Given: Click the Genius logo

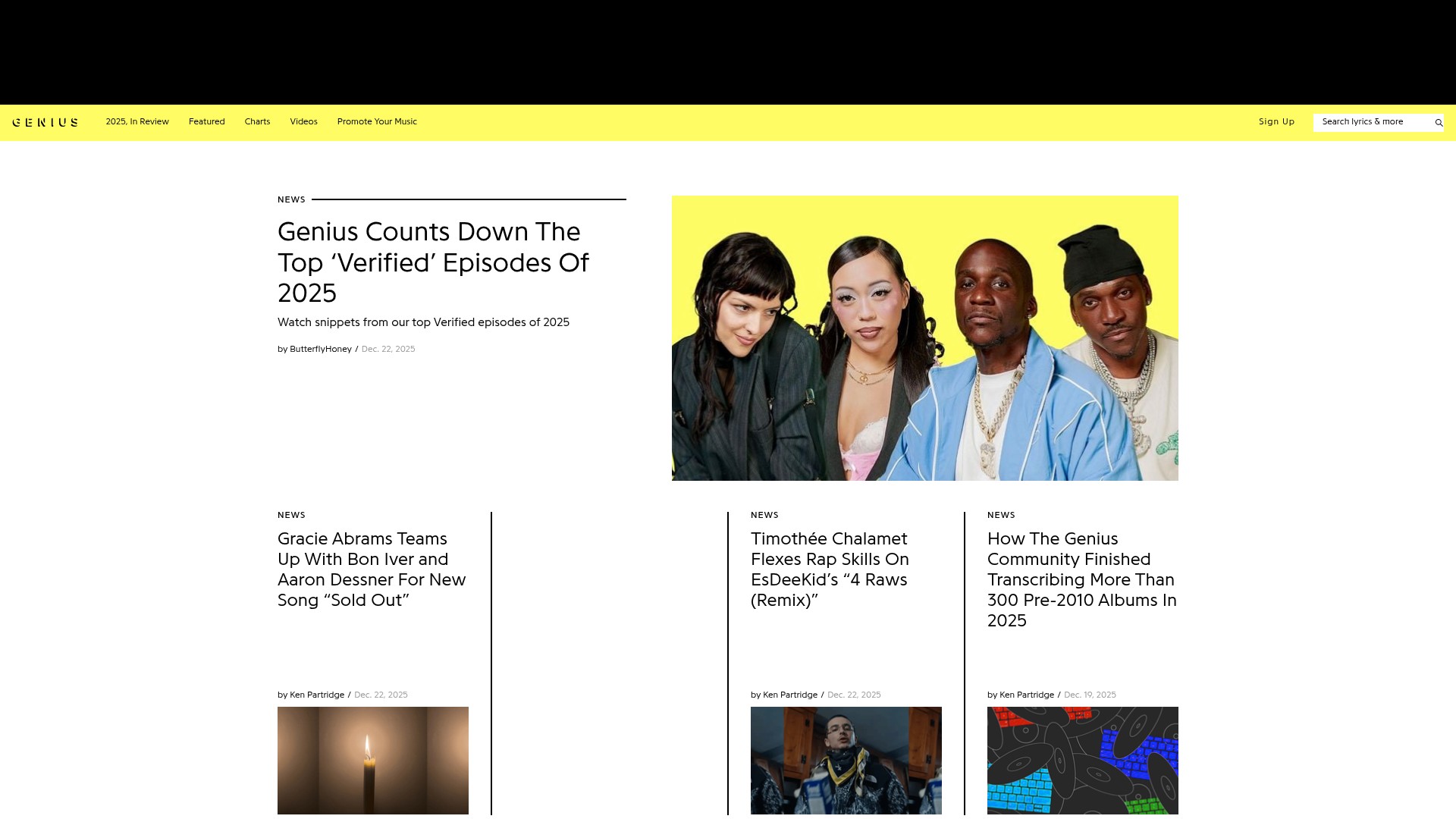Looking at the screenshot, I should click(x=45, y=122).
